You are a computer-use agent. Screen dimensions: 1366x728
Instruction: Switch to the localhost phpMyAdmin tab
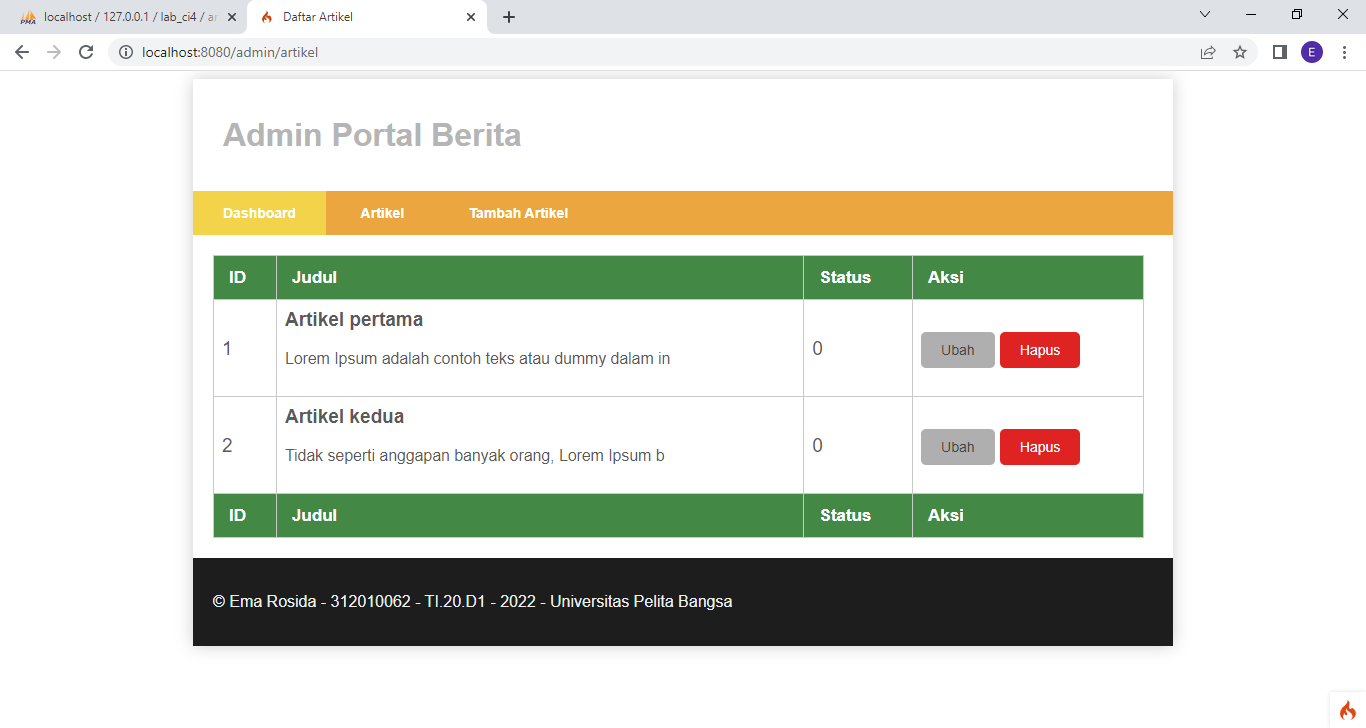pos(120,16)
